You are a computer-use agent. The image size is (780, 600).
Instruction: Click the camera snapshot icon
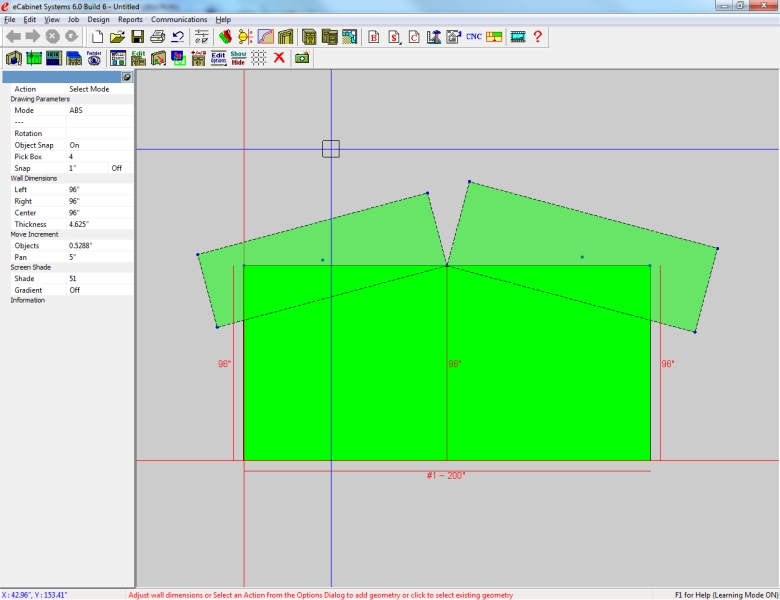click(x=301, y=58)
